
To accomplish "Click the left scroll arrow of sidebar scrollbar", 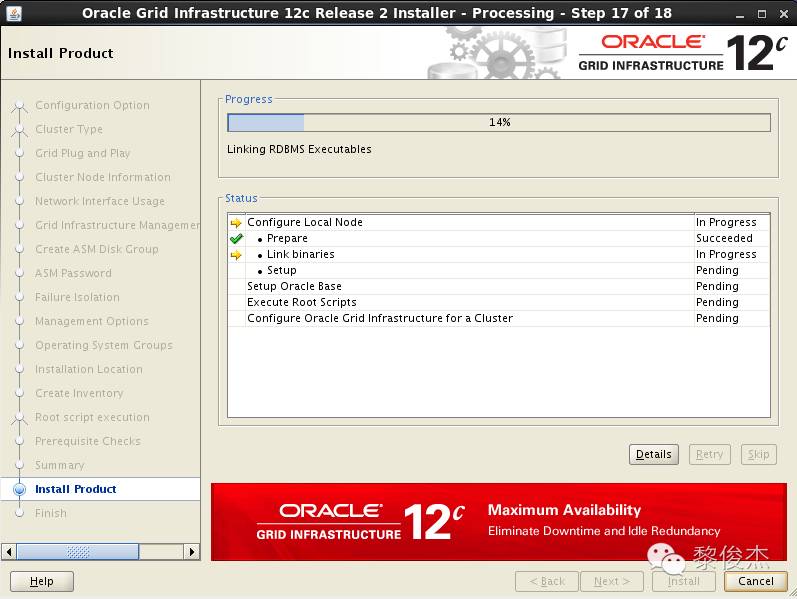I will (x=9, y=552).
